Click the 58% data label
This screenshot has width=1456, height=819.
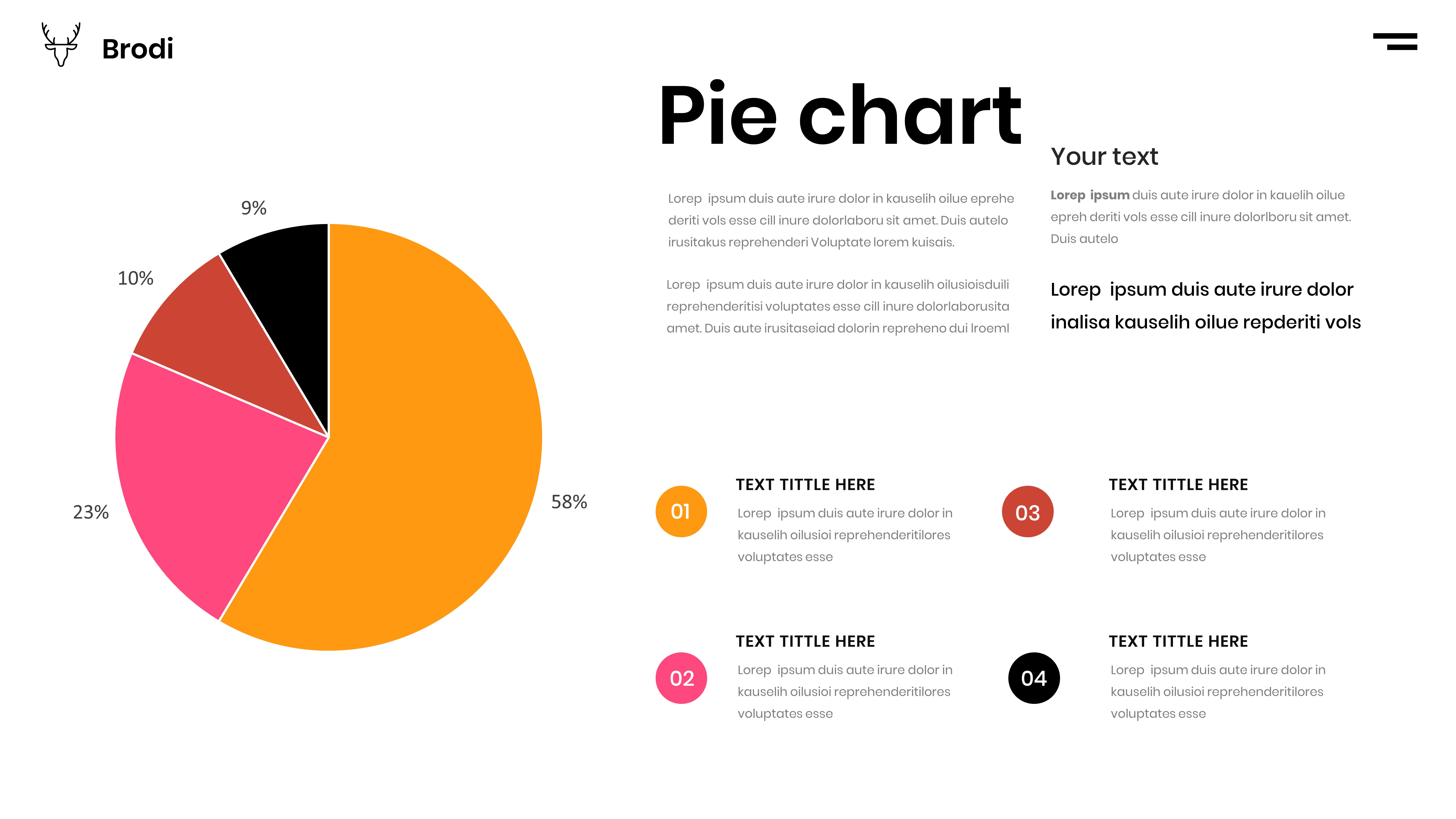pos(569,502)
